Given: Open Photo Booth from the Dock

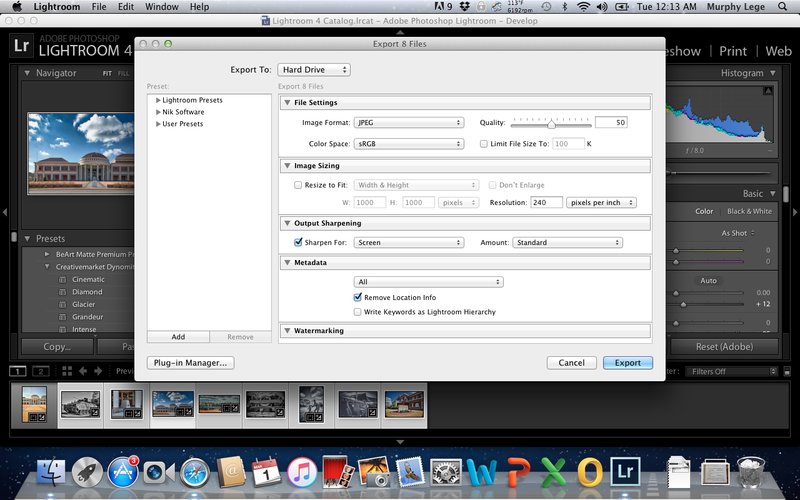Looking at the screenshot, I should [x=338, y=471].
